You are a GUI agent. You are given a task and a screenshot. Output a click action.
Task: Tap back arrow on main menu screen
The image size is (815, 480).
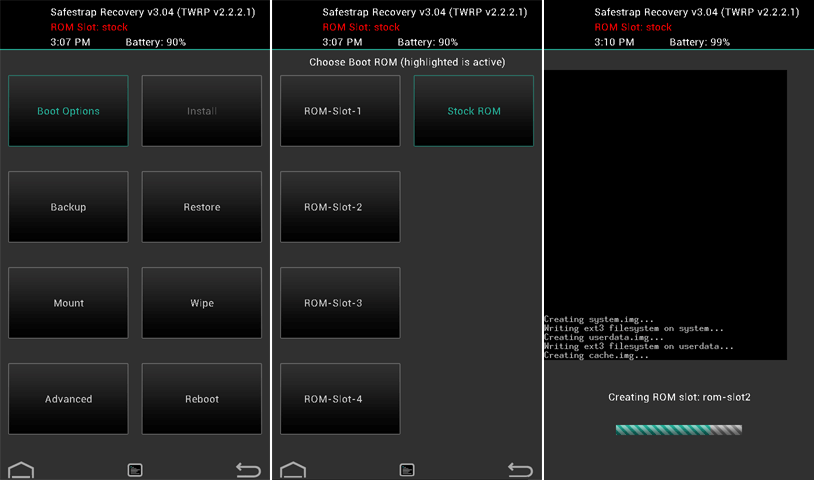[x=248, y=470]
